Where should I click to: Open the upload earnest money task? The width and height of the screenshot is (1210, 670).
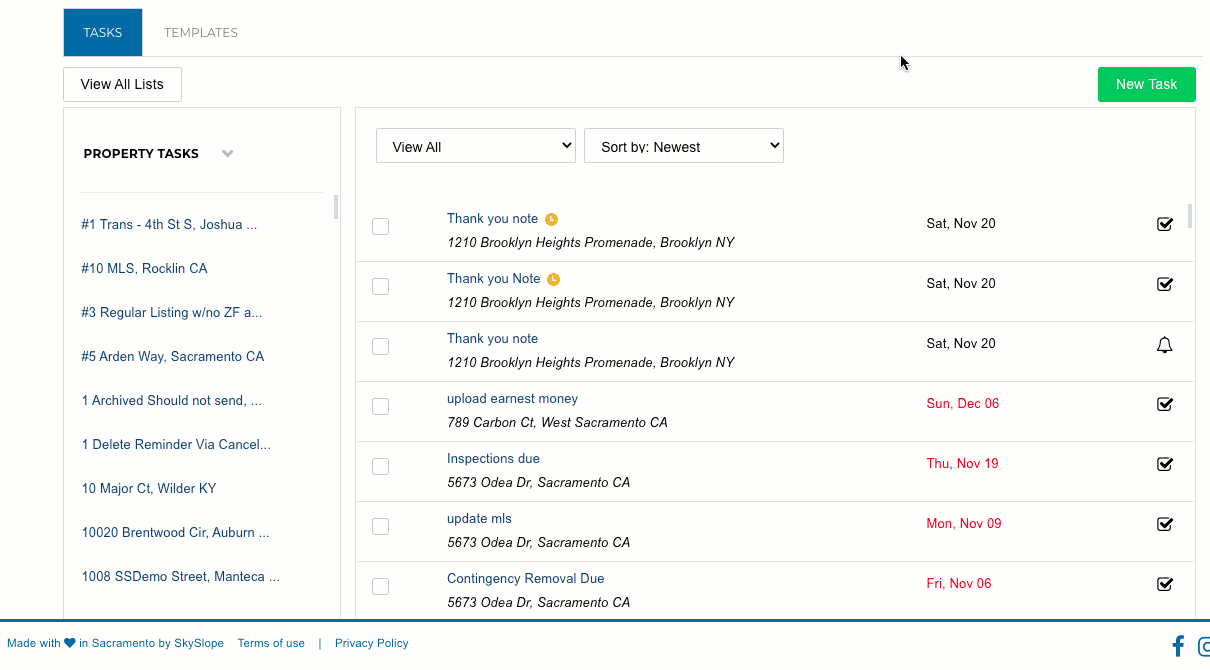coord(512,399)
